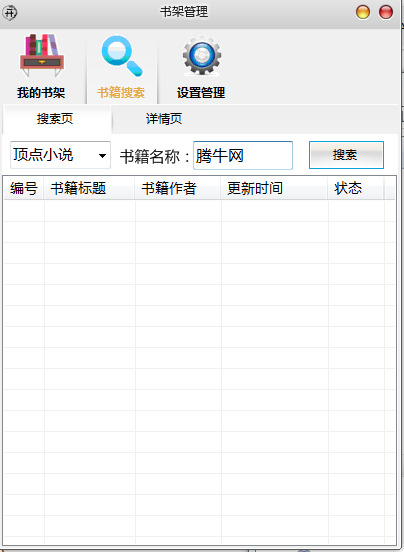Focus the 书籍名称 input containing 腾牛网
Image resolution: width=404 pixels, height=552 pixels.
pos(243,155)
